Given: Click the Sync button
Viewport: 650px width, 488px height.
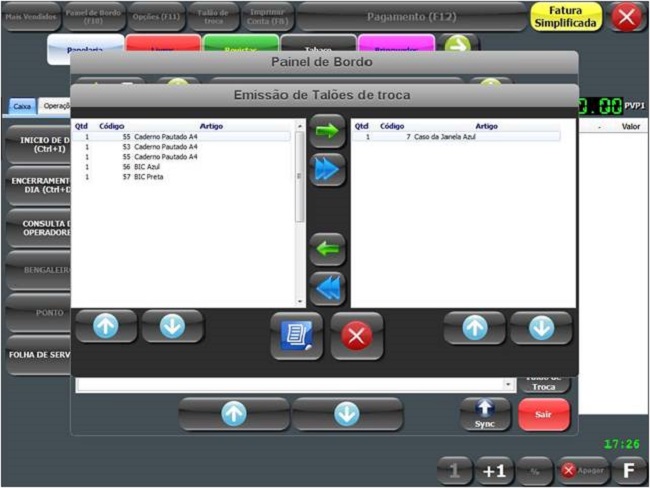Looking at the screenshot, I should click(485, 412).
